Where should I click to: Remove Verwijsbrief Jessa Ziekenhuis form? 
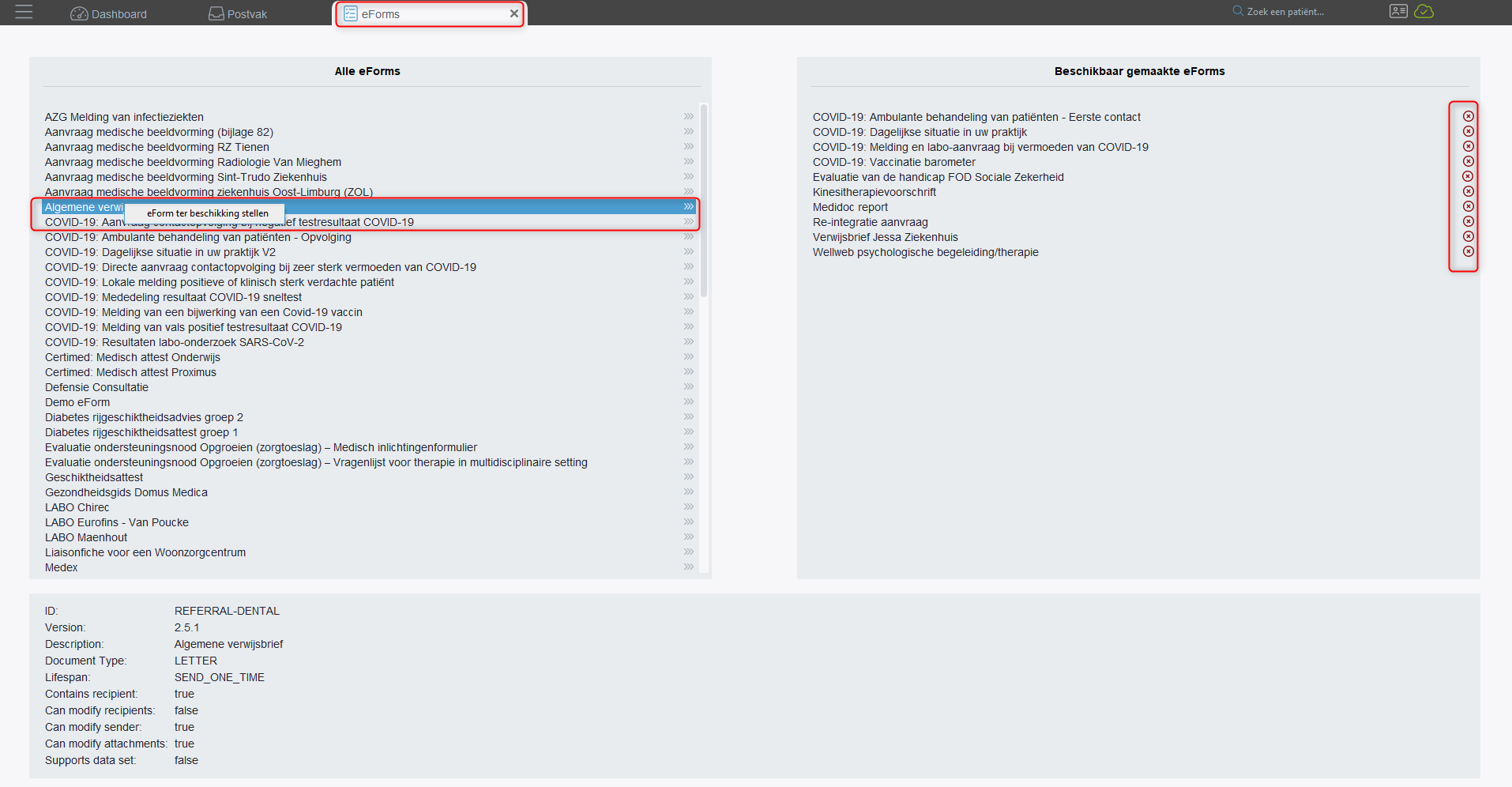click(x=1469, y=236)
